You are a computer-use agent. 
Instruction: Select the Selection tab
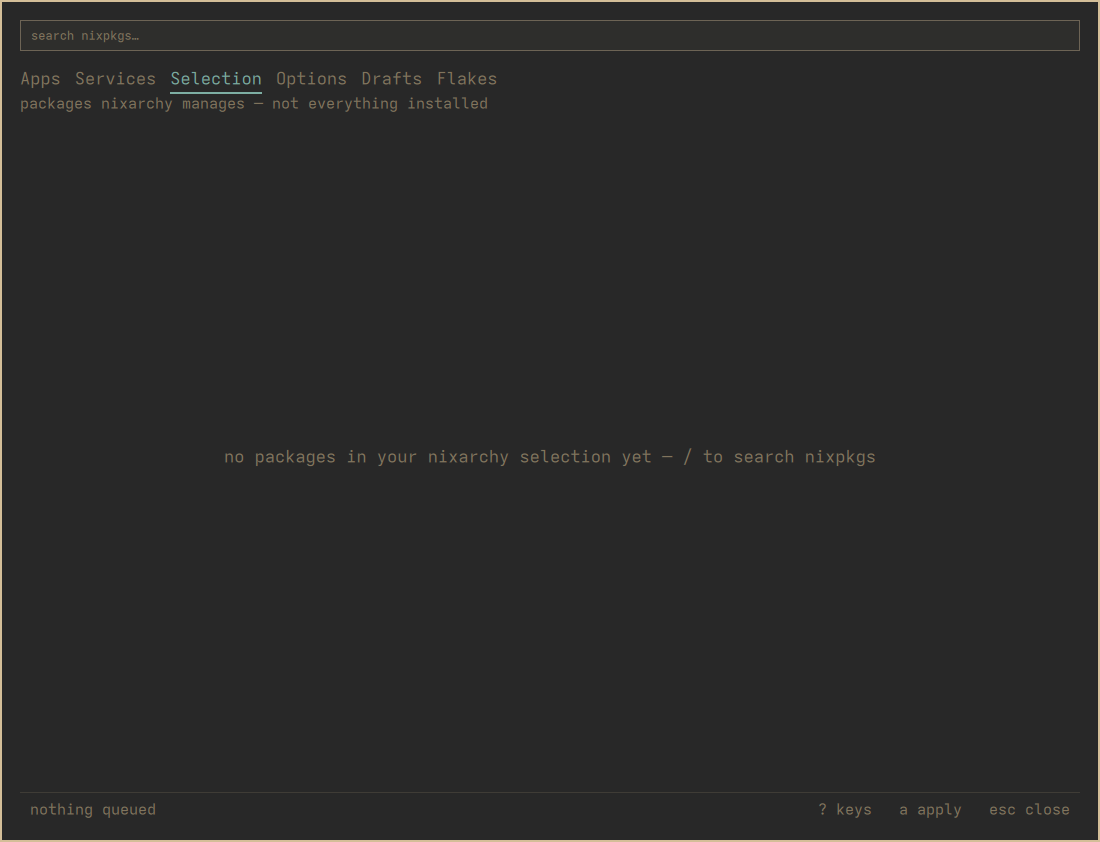pos(216,79)
